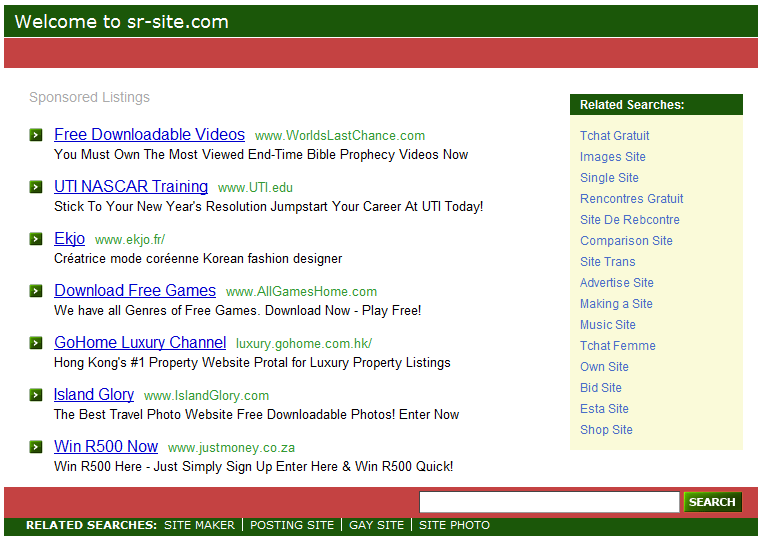This screenshot has width=763, height=540.
Task: Click the arrow icon beside GoHome Luxury Channel
Action: click(36, 343)
